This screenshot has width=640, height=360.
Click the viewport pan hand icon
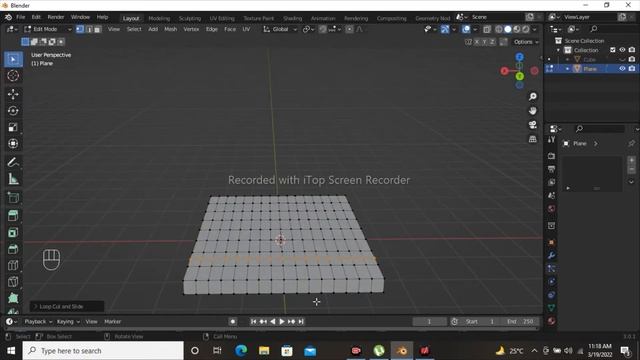tap(533, 111)
